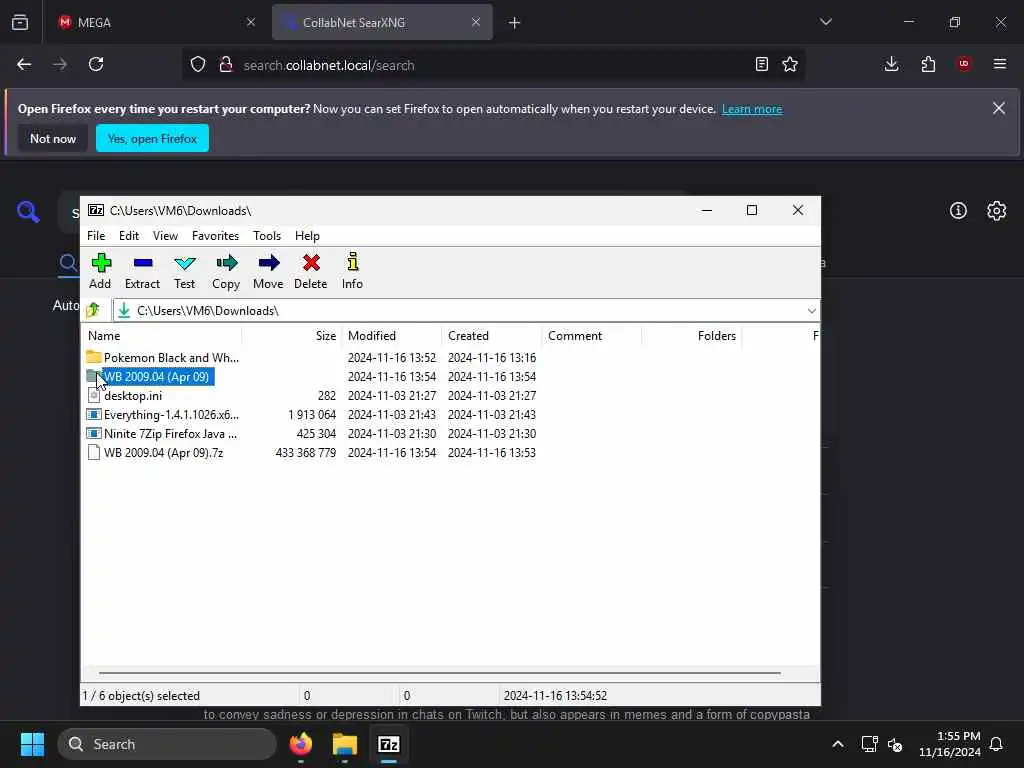Open Firefox downloads panel
Image resolution: width=1024 pixels, height=768 pixels.
point(891,64)
